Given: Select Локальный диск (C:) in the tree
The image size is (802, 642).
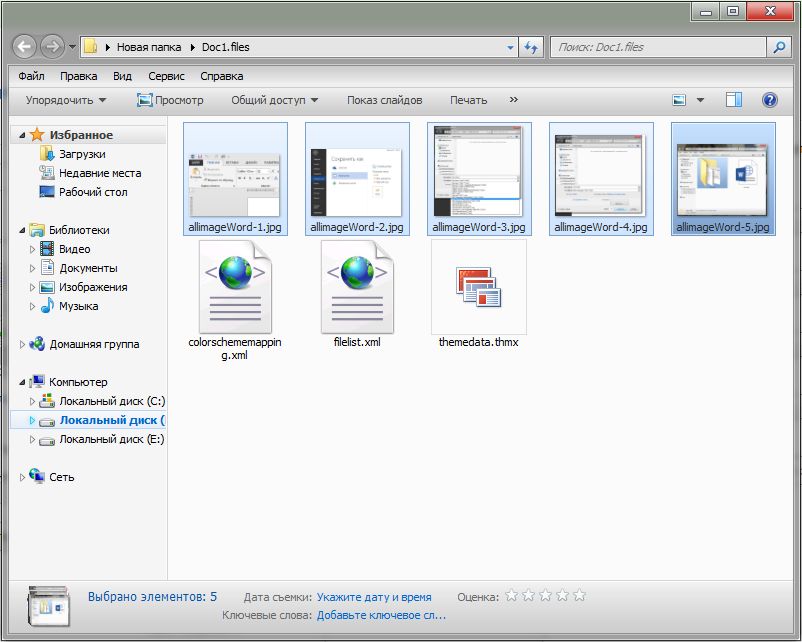Looking at the screenshot, I should point(111,401).
